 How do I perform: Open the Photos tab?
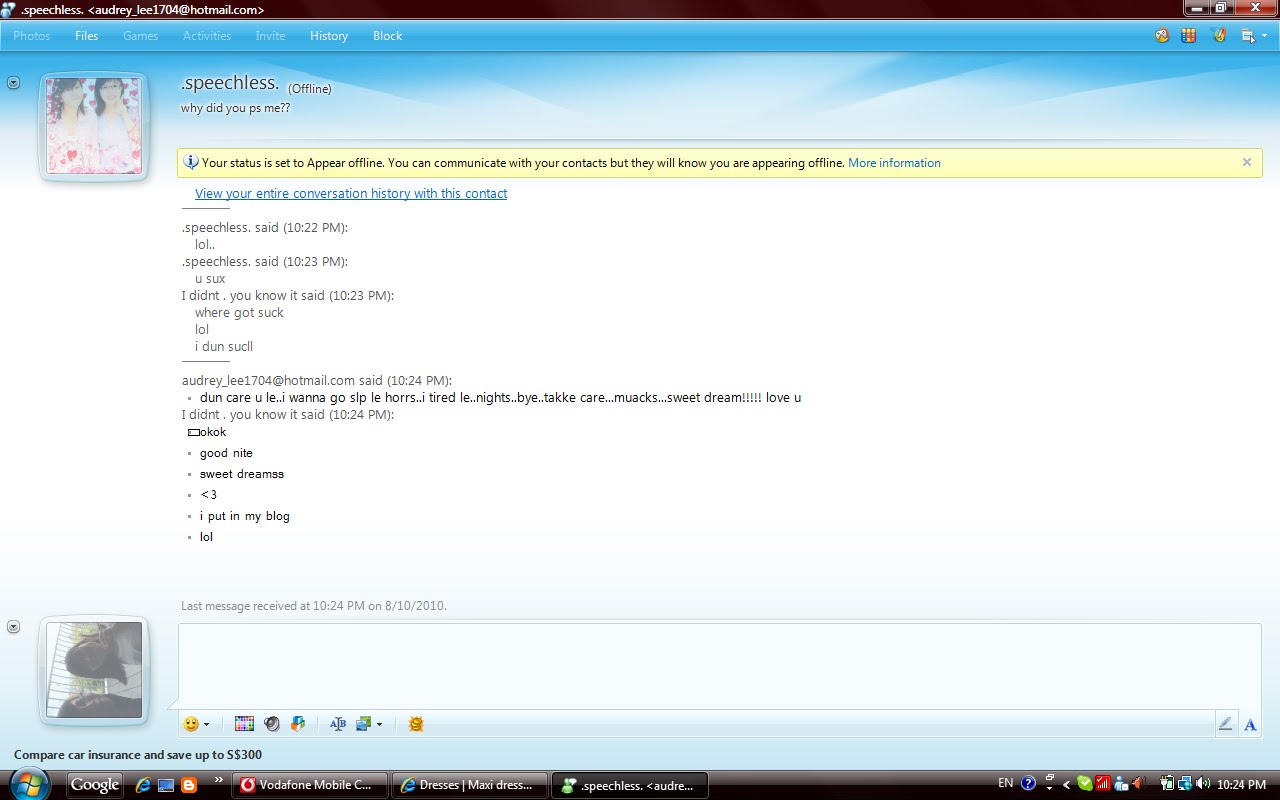[32, 36]
